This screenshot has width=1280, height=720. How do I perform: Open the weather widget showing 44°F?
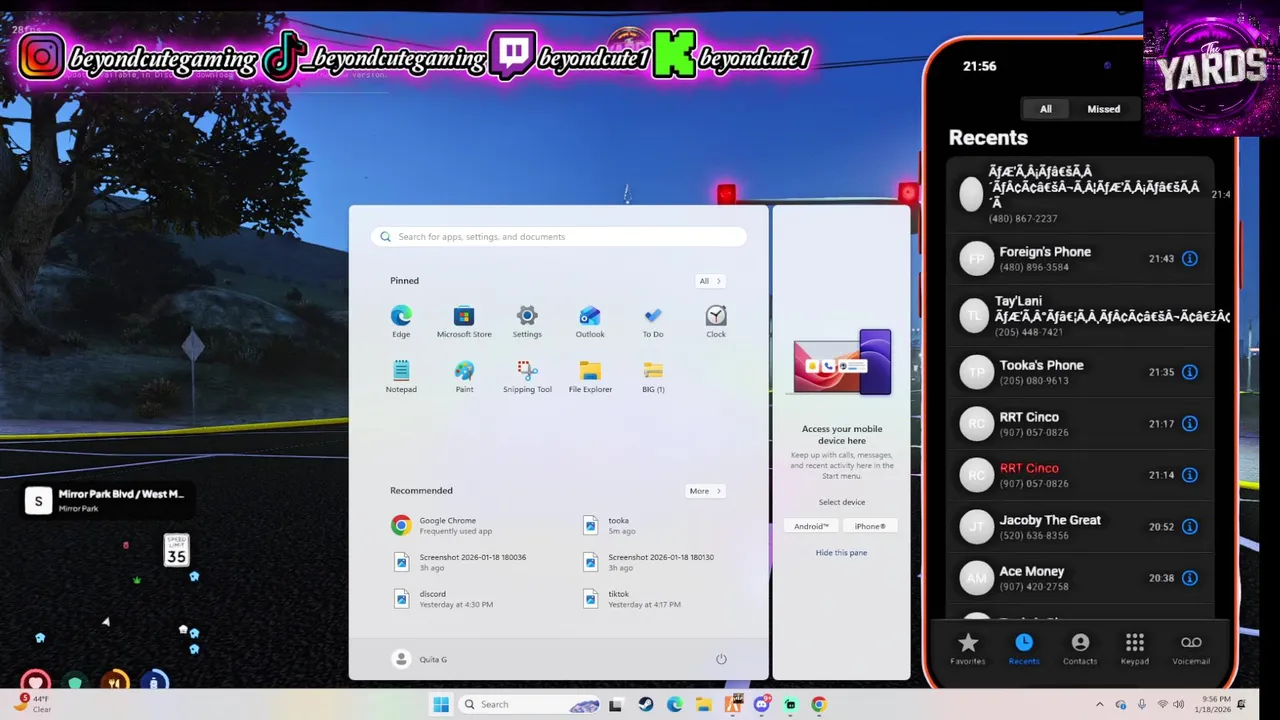point(33,704)
